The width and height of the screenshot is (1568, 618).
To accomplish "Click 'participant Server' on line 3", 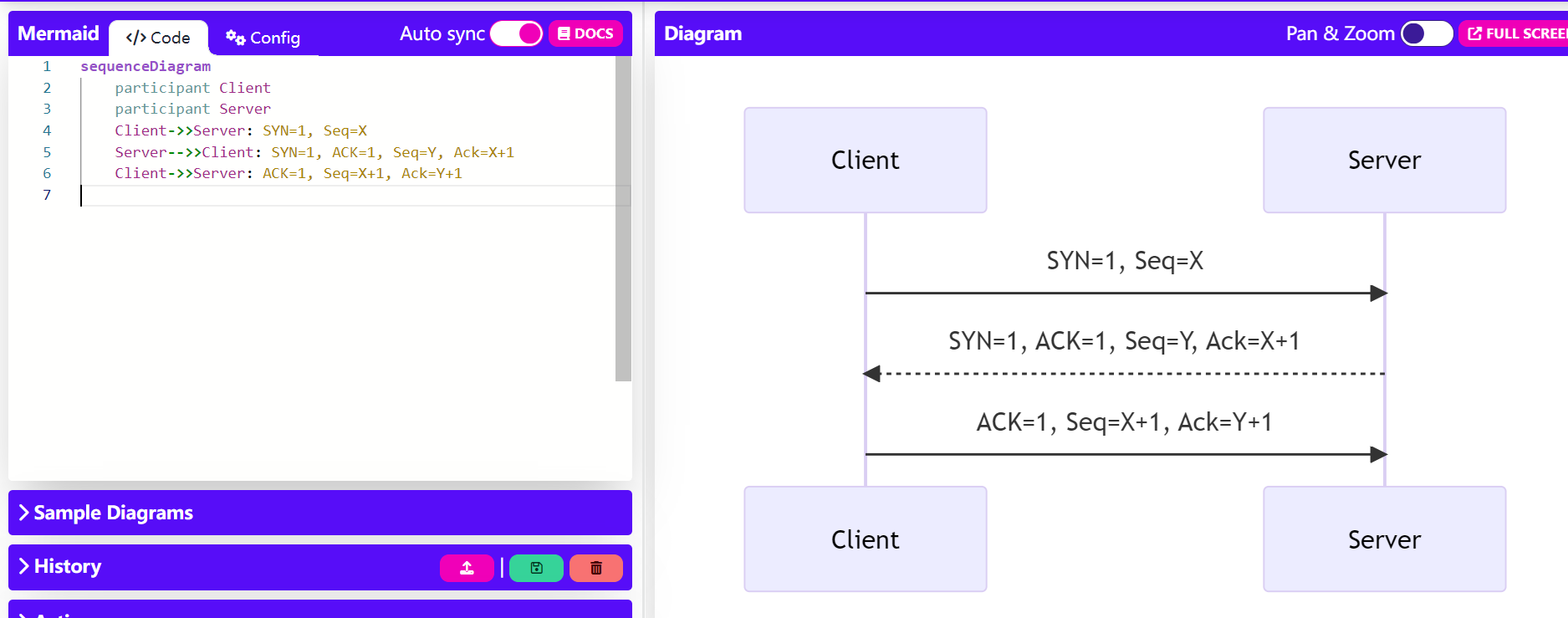I will point(193,109).
